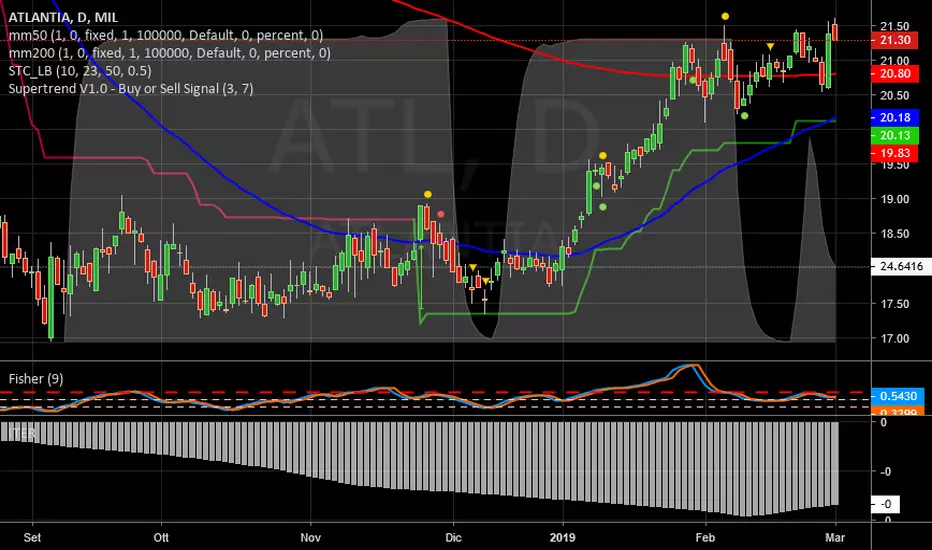This screenshot has height=550, width=932.
Task: Click the blue 0.5430 Fisher value label
Action: click(x=898, y=396)
